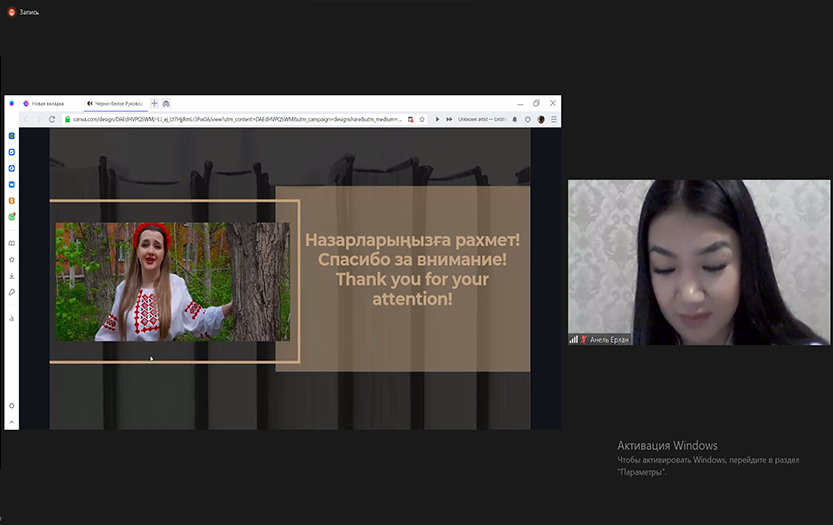The image size is (833, 525).
Task: Click the signal strength bars on participant video
Action: click(x=574, y=340)
